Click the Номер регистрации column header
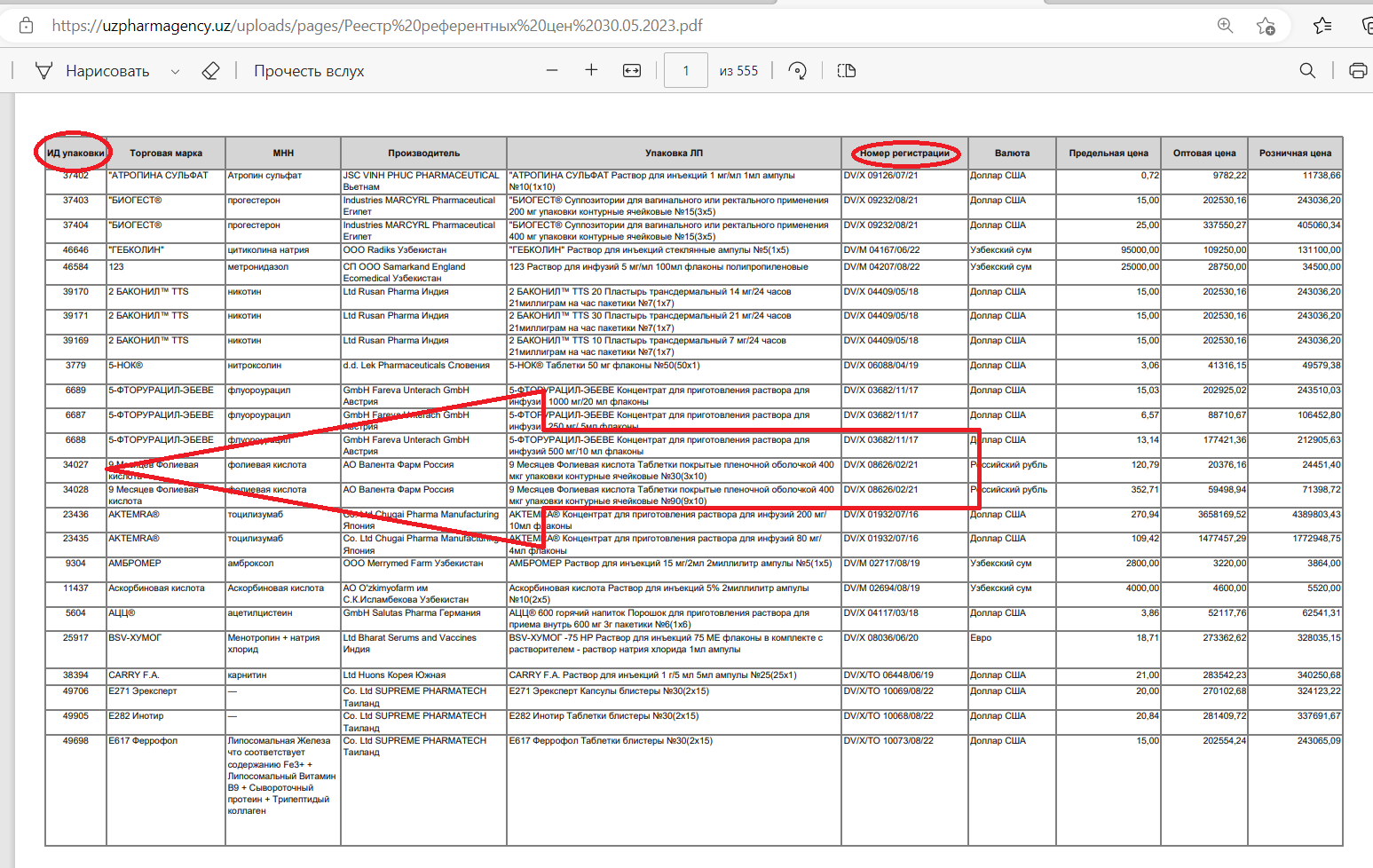The width and height of the screenshot is (1373, 868). point(904,153)
